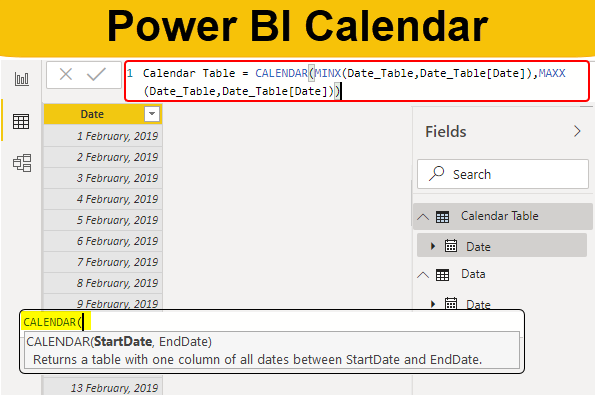Screen dimensions: 595x395
Task: Commit formula with the checkmark icon
Action: coord(96,74)
